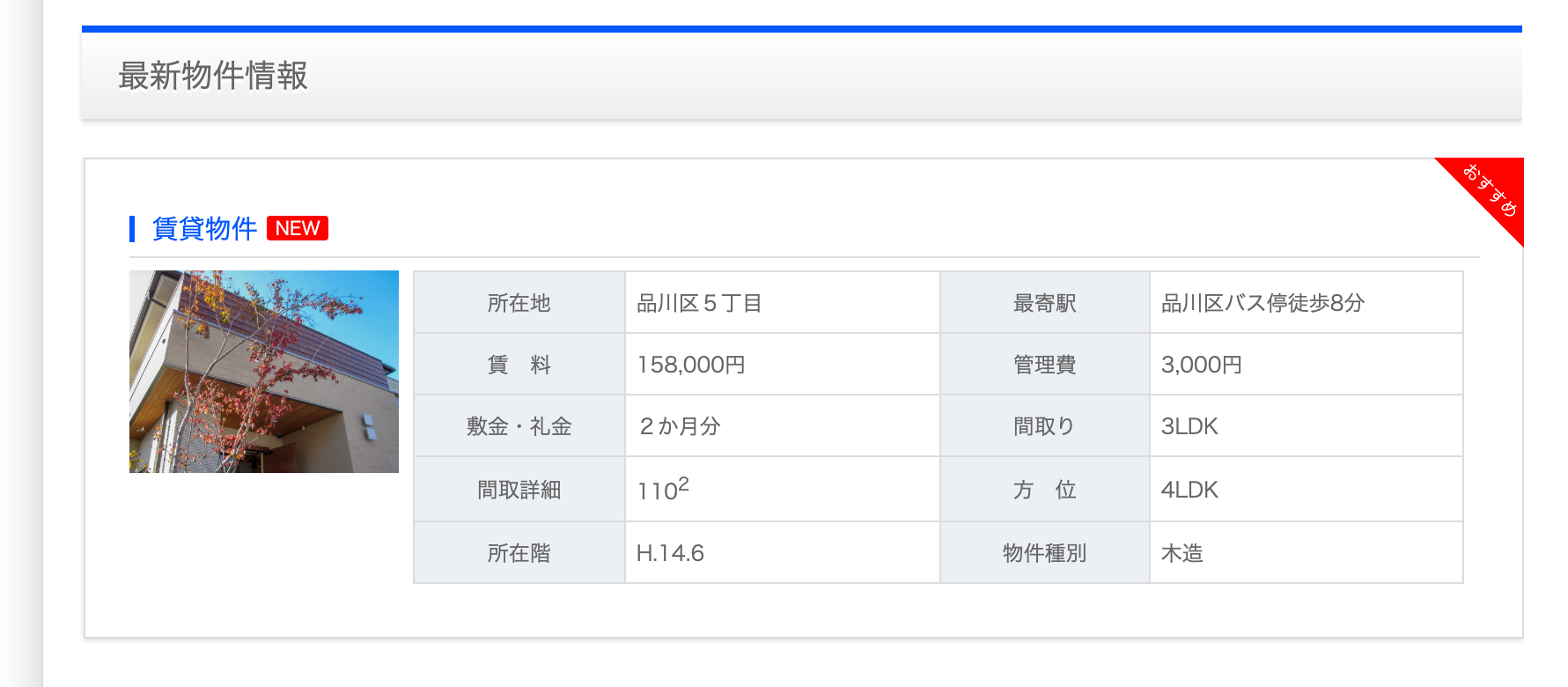Select the 所在地 label cell
Image resolution: width=1568 pixels, height=687 pixels.
[519, 303]
